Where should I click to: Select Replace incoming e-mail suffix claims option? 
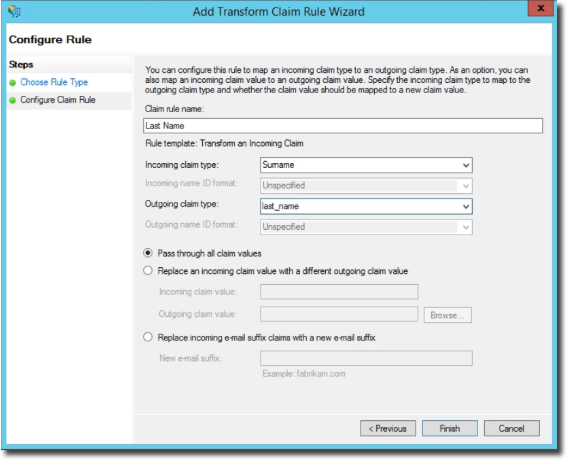(148, 337)
